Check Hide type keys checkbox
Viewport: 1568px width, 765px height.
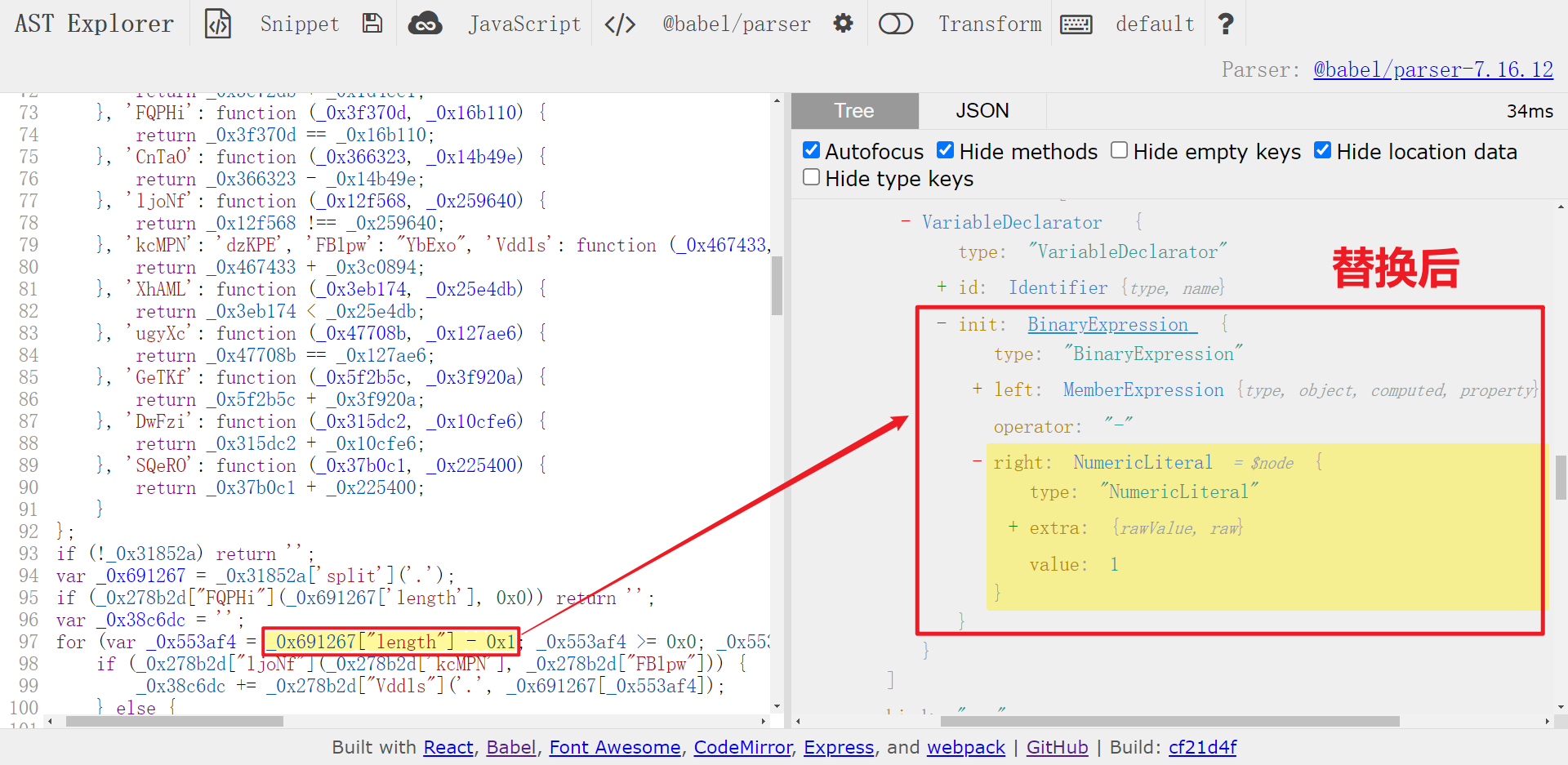click(811, 177)
